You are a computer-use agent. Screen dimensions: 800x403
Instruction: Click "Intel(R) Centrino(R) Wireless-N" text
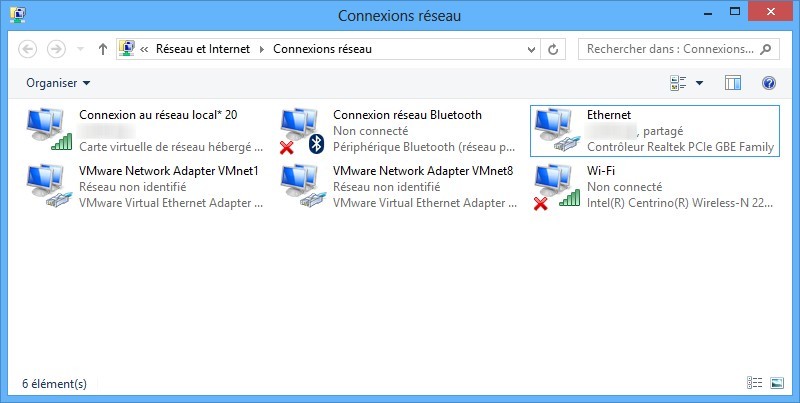(680, 203)
